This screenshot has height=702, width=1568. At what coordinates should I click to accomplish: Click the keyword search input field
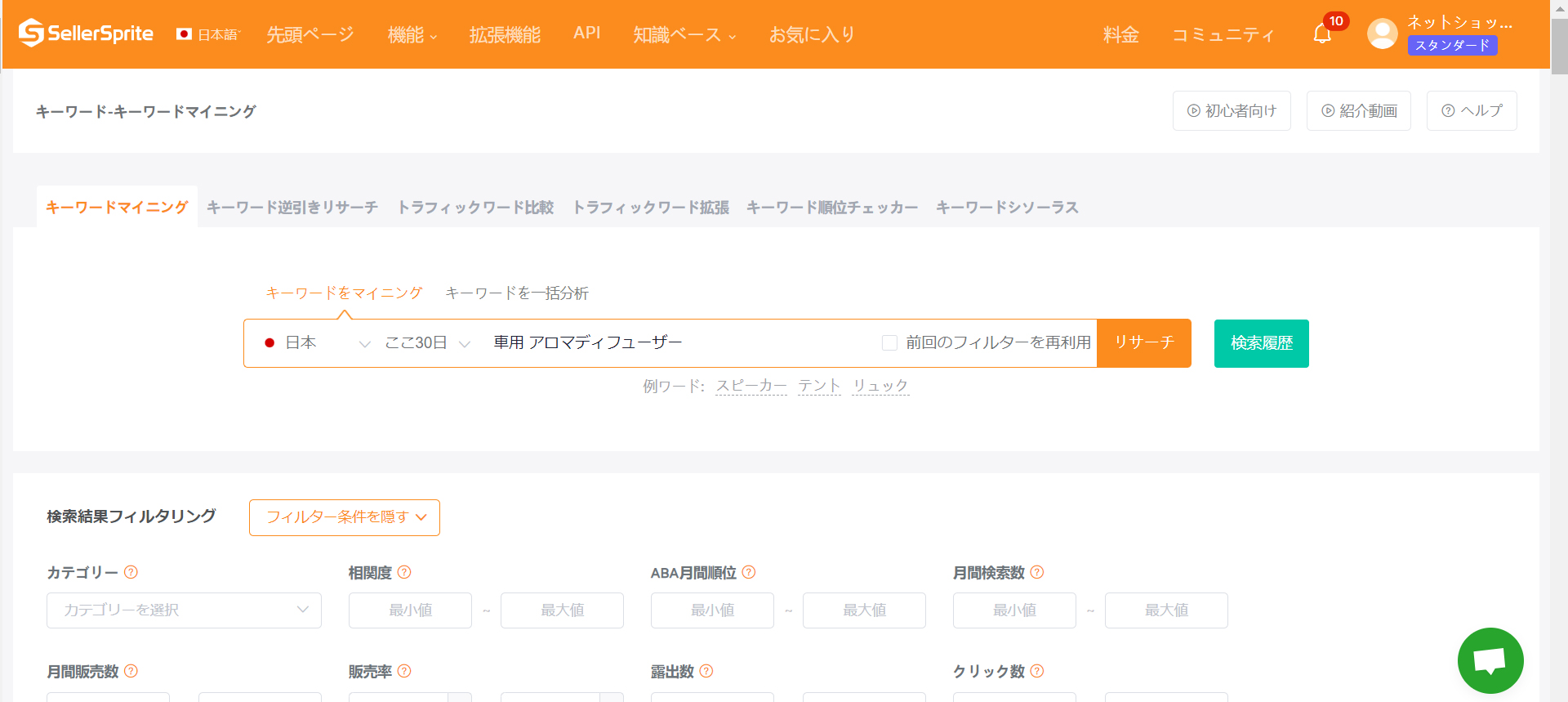(678, 343)
